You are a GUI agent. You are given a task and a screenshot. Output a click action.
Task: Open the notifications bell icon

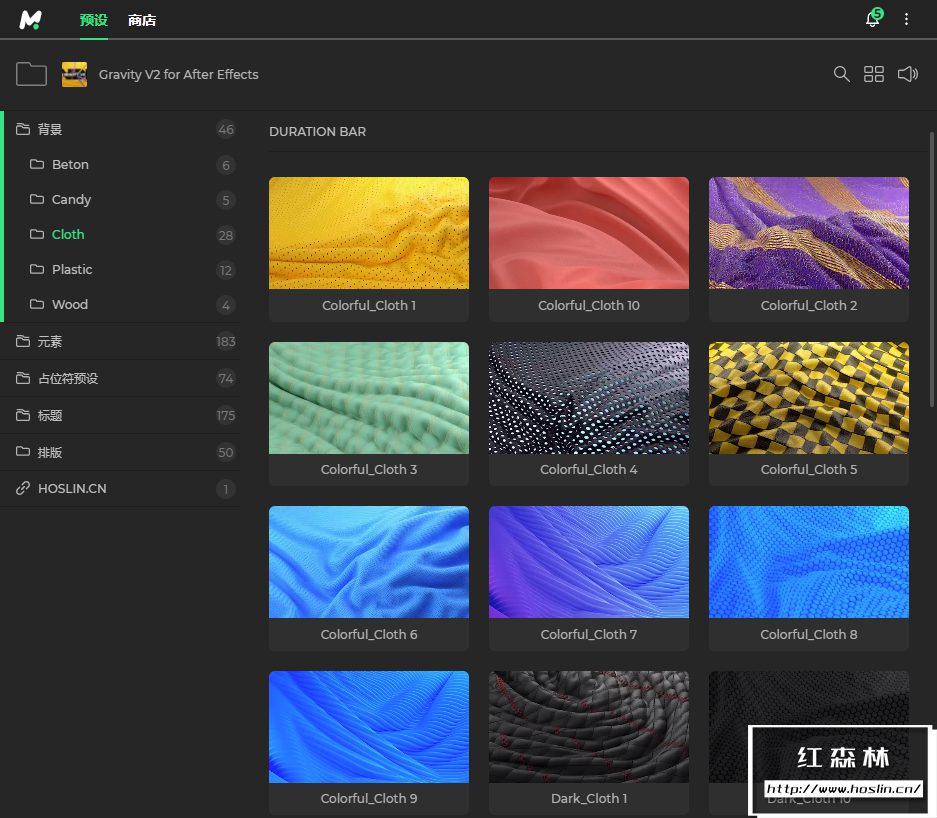(x=873, y=20)
